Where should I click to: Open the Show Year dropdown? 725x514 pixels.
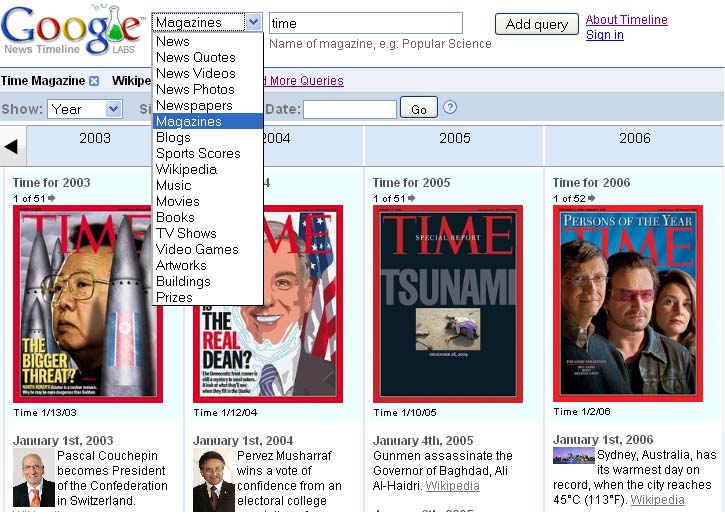tap(85, 109)
